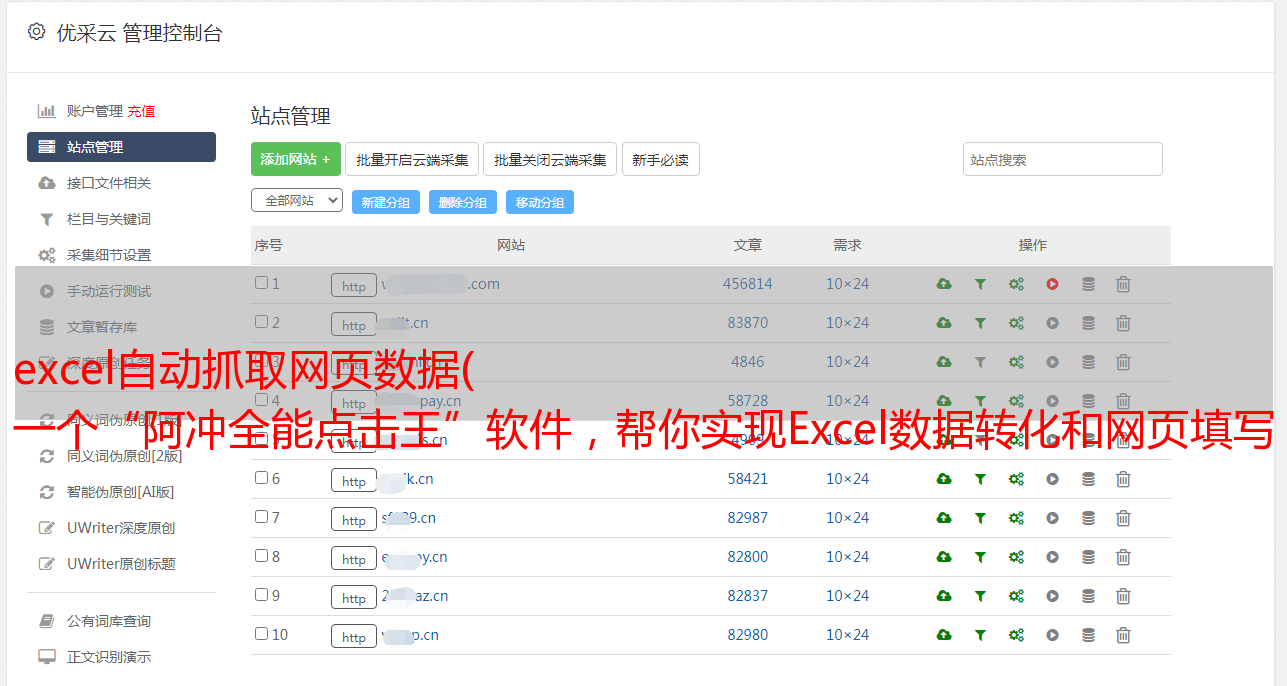Click the red 充值 link
This screenshot has width=1287, height=686.
point(141,111)
